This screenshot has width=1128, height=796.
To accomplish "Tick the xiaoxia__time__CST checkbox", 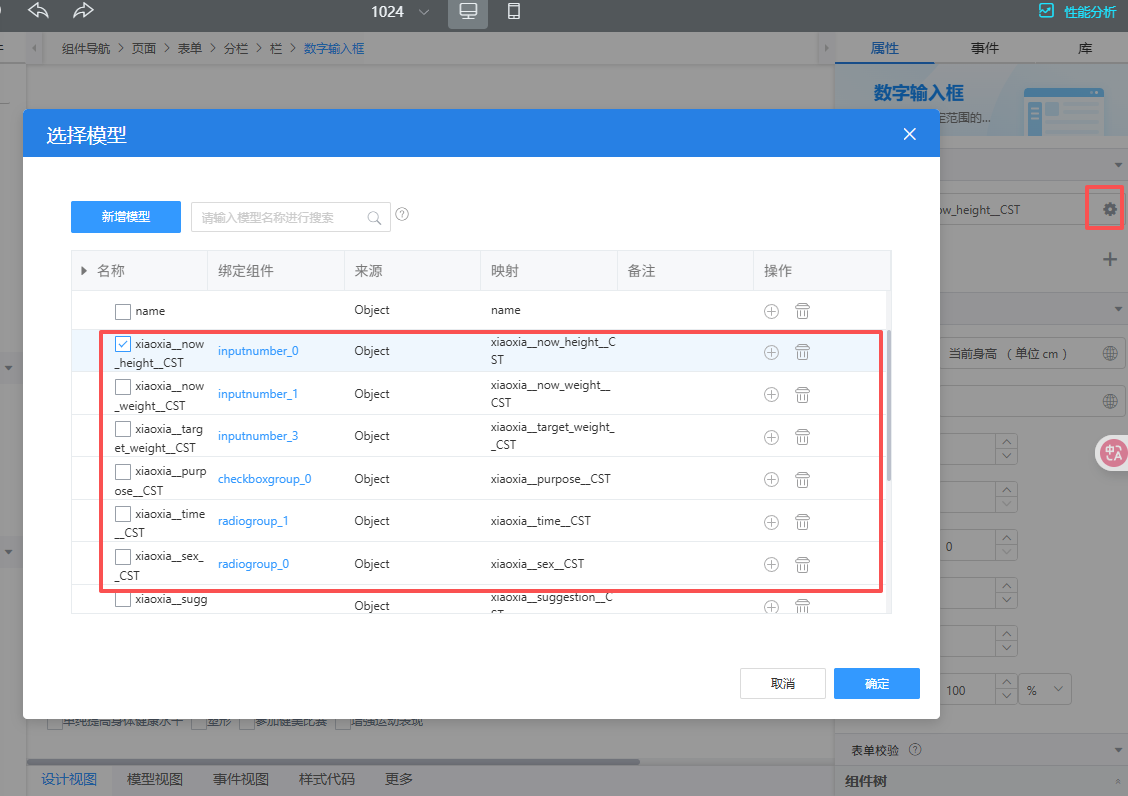I will click(x=123, y=514).
